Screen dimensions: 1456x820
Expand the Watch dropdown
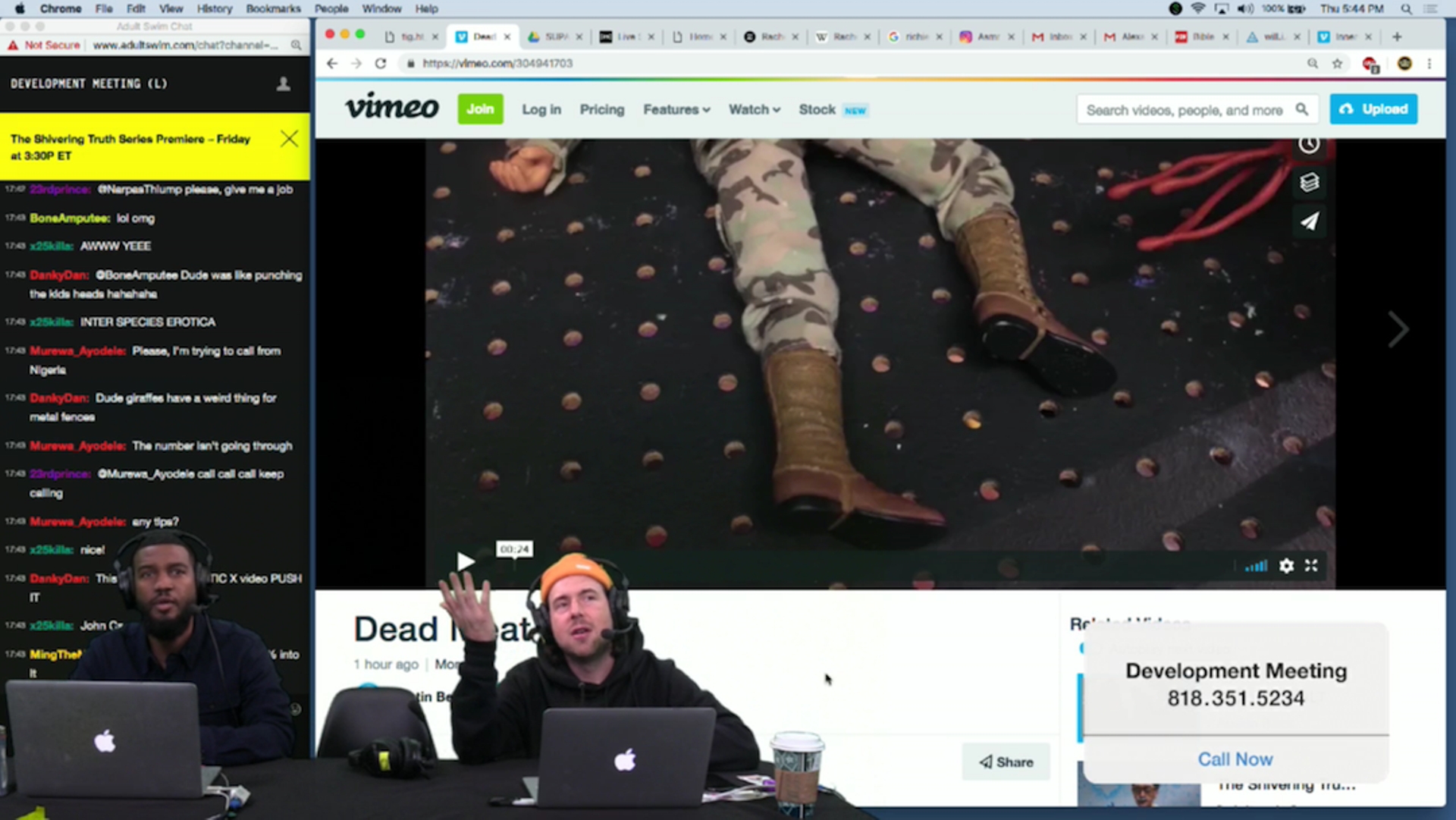pyautogui.click(x=755, y=109)
